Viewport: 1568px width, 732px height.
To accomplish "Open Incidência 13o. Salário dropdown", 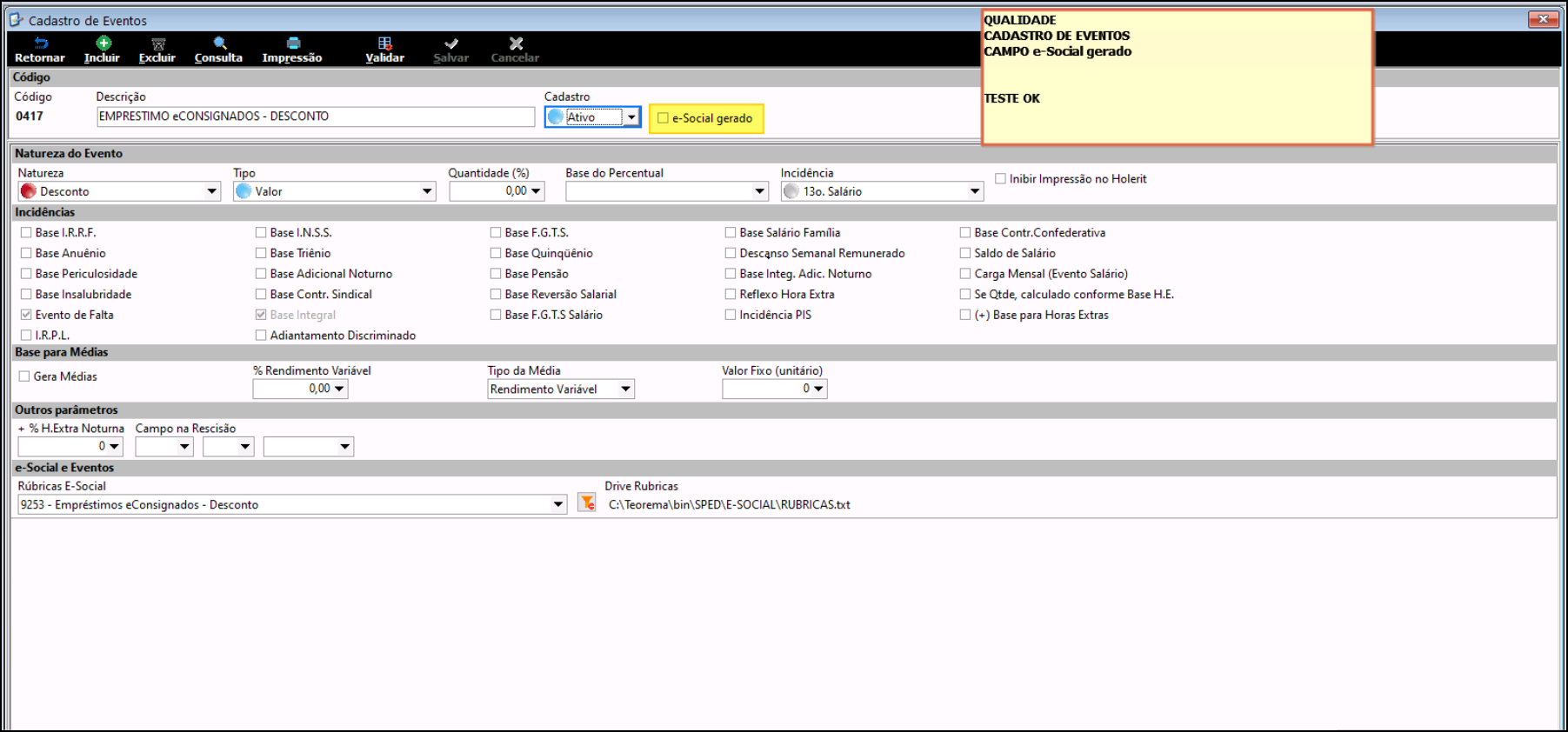I will (975, 191).
